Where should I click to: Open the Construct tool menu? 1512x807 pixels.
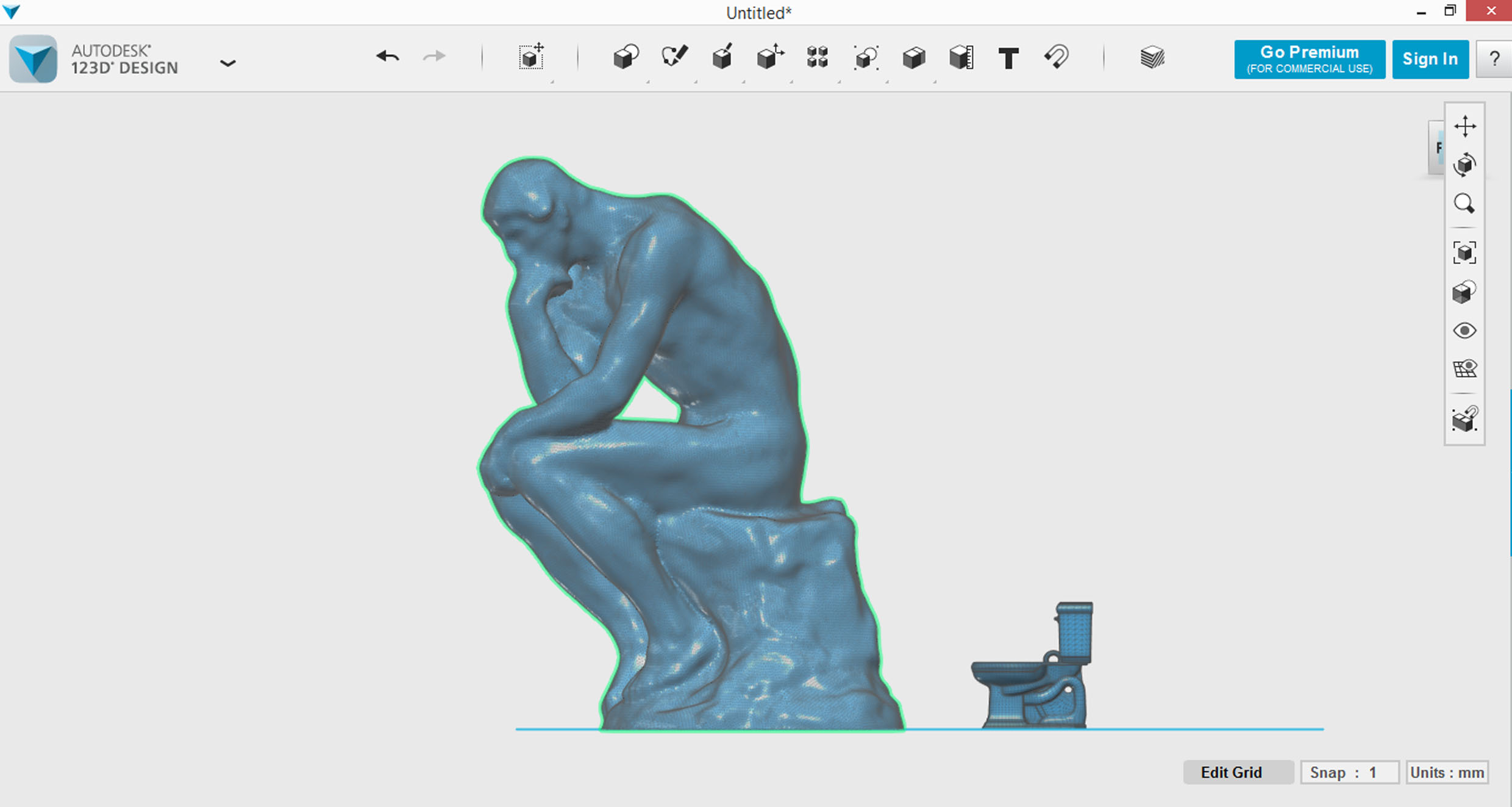[x=722, y=57]
